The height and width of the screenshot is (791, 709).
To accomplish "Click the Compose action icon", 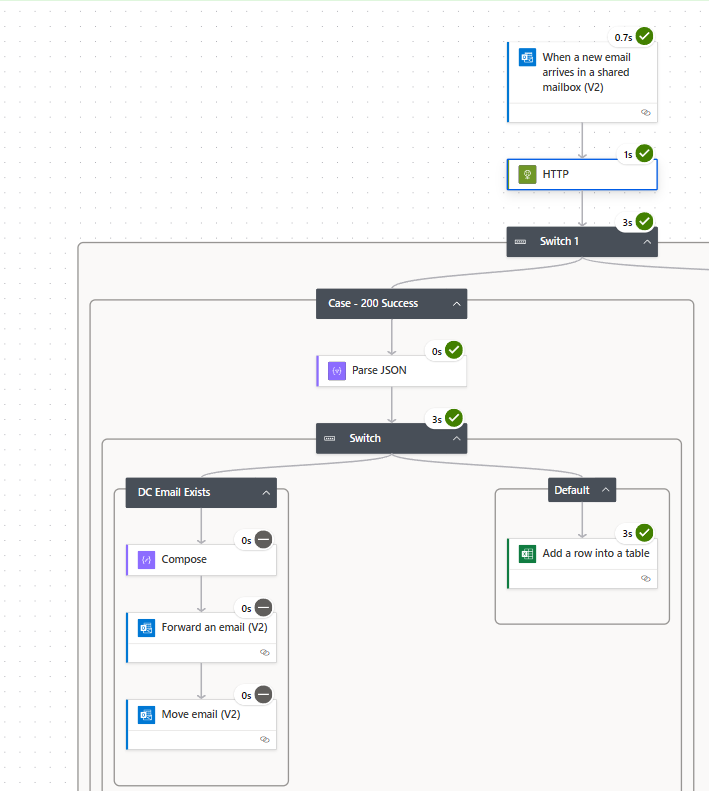I will (x=146, y=560).
